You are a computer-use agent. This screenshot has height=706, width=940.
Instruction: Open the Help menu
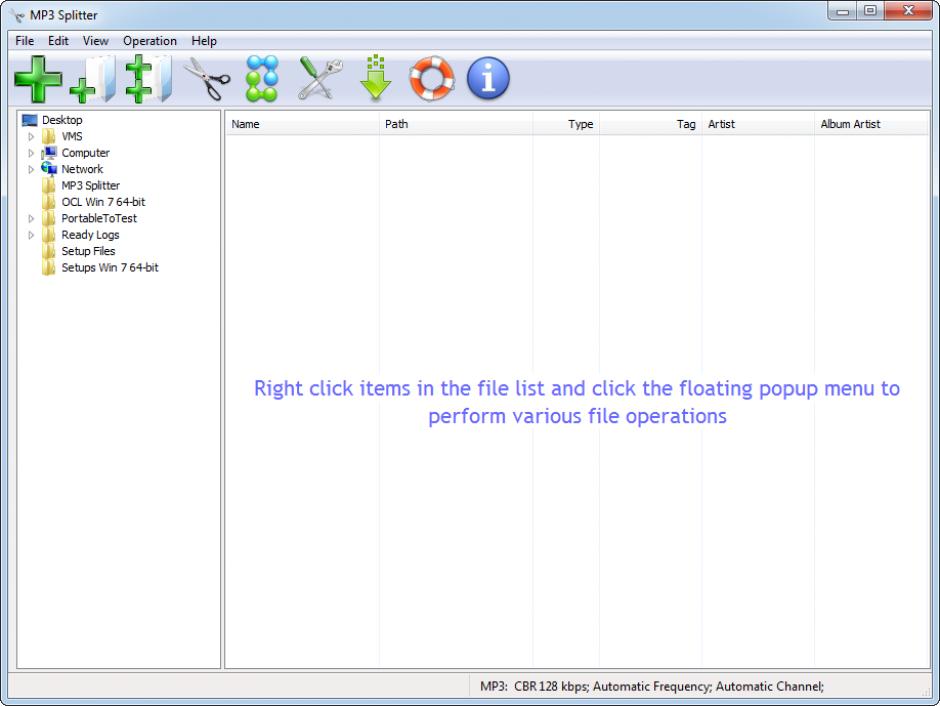point(204,41)
